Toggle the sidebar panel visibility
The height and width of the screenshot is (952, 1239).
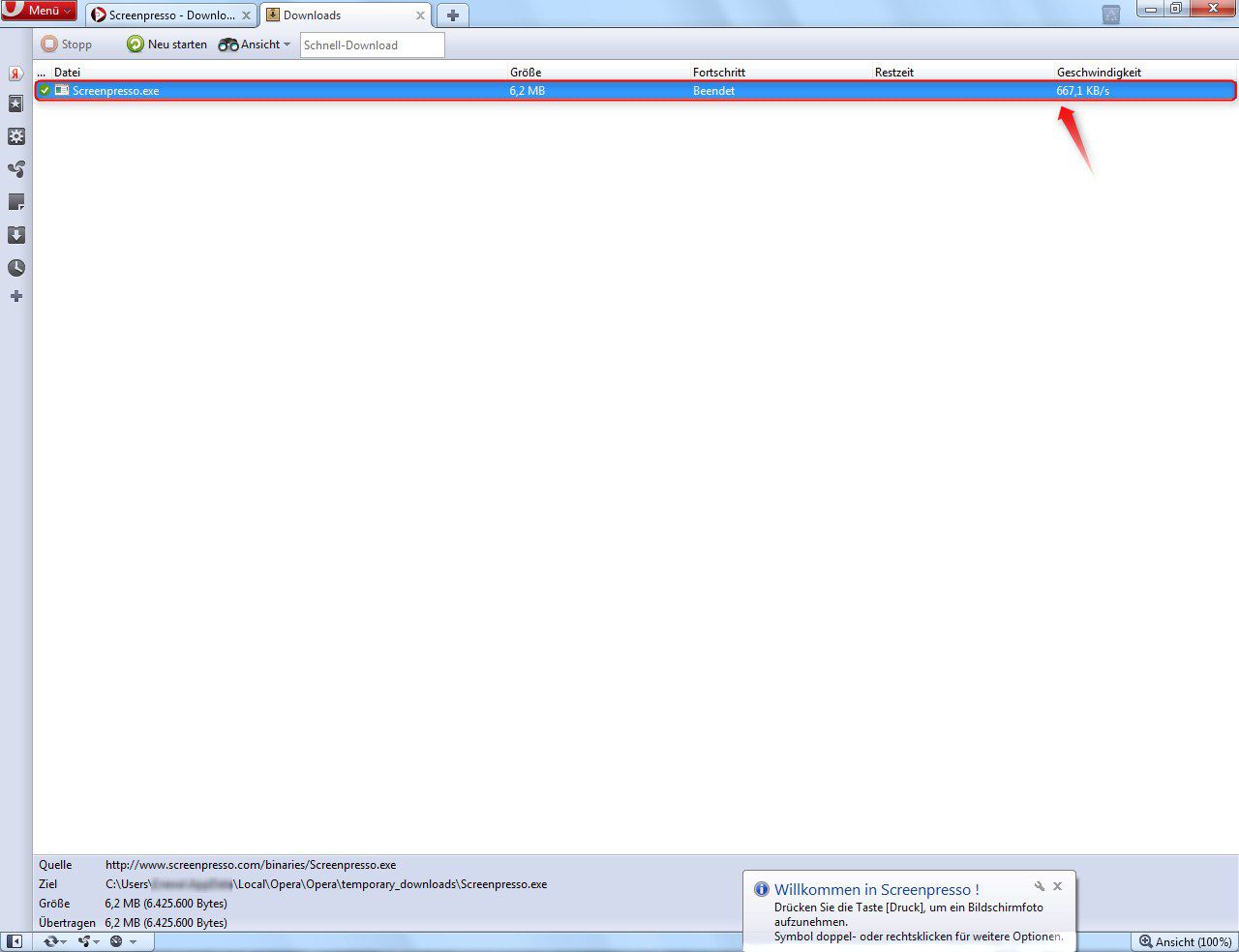(14, 940)
